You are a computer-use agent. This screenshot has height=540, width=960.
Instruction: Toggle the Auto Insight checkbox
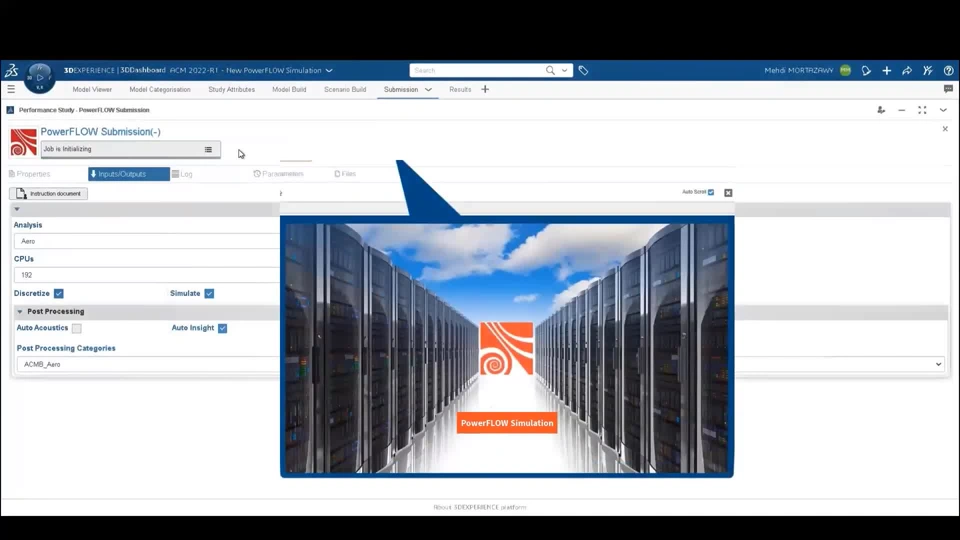(x=222, y=329)
